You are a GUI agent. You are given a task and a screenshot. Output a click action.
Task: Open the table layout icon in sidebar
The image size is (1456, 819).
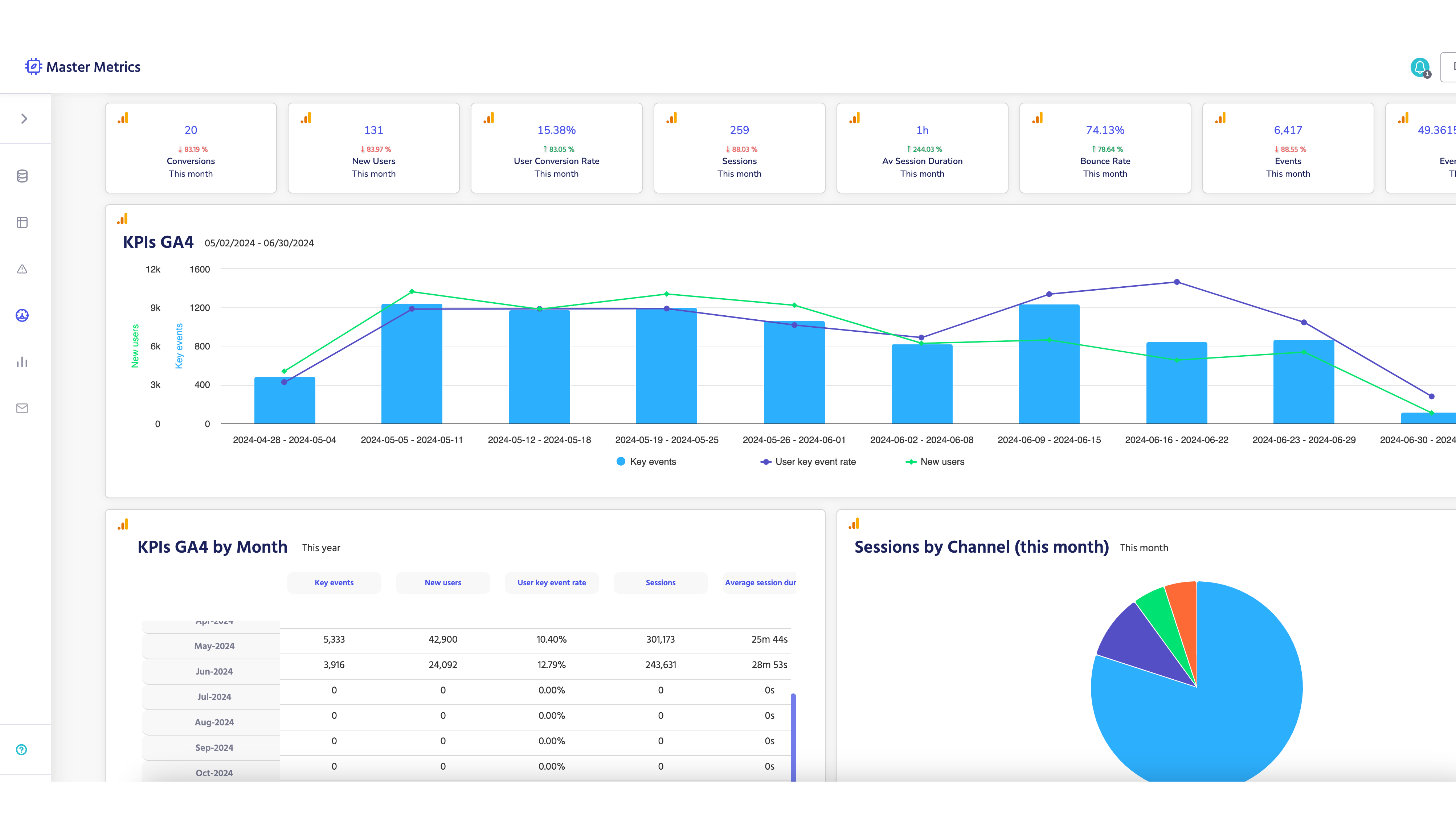[x=22, y=223]
